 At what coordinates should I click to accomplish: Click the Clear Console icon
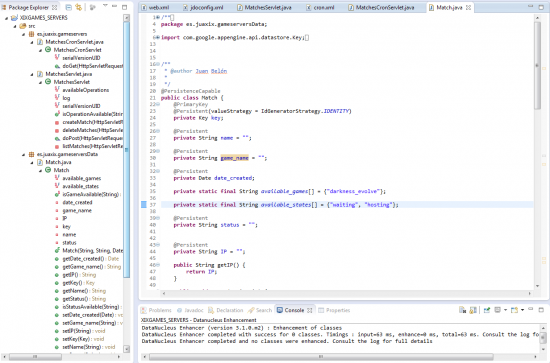(463, 310)
